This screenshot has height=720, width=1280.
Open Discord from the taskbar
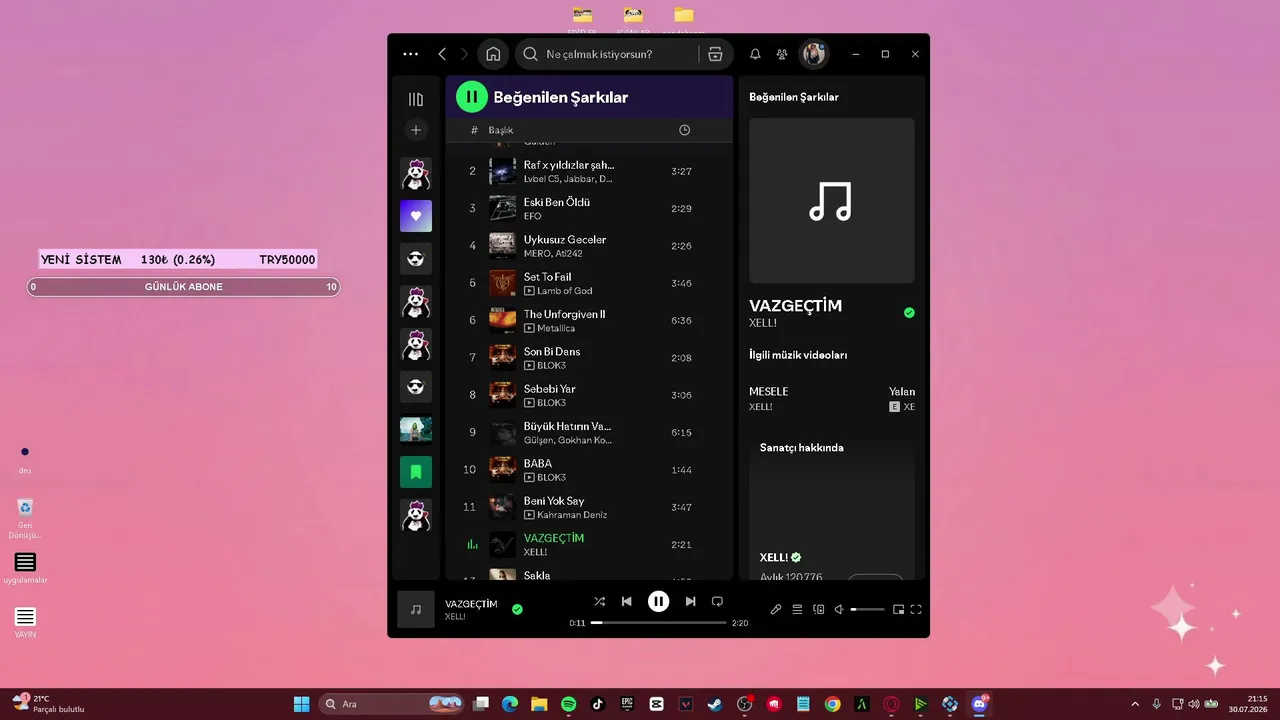coord(979,704)
